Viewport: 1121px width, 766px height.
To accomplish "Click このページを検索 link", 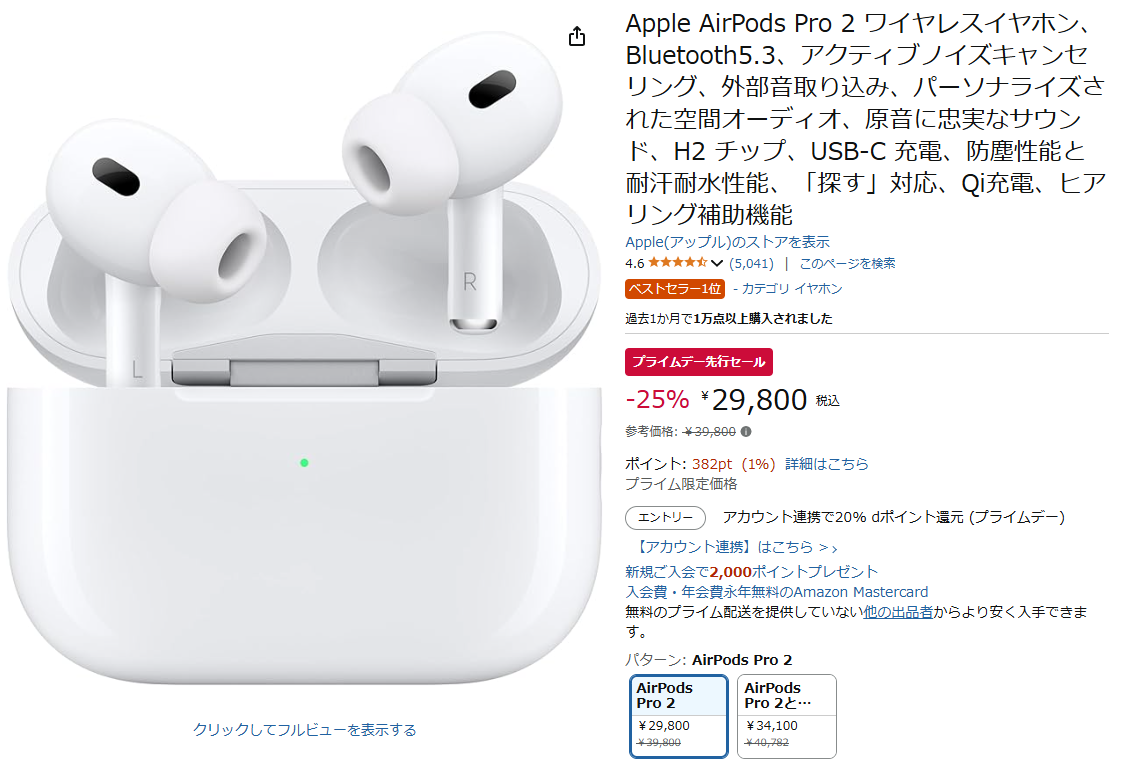I will tap(846, 263).
